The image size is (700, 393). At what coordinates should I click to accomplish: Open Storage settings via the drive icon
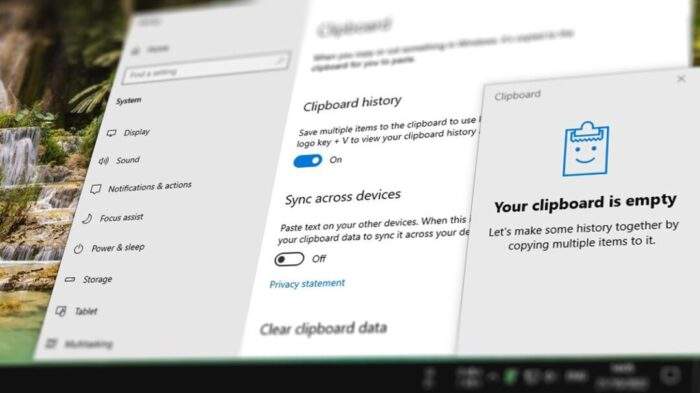coord(70,280)
